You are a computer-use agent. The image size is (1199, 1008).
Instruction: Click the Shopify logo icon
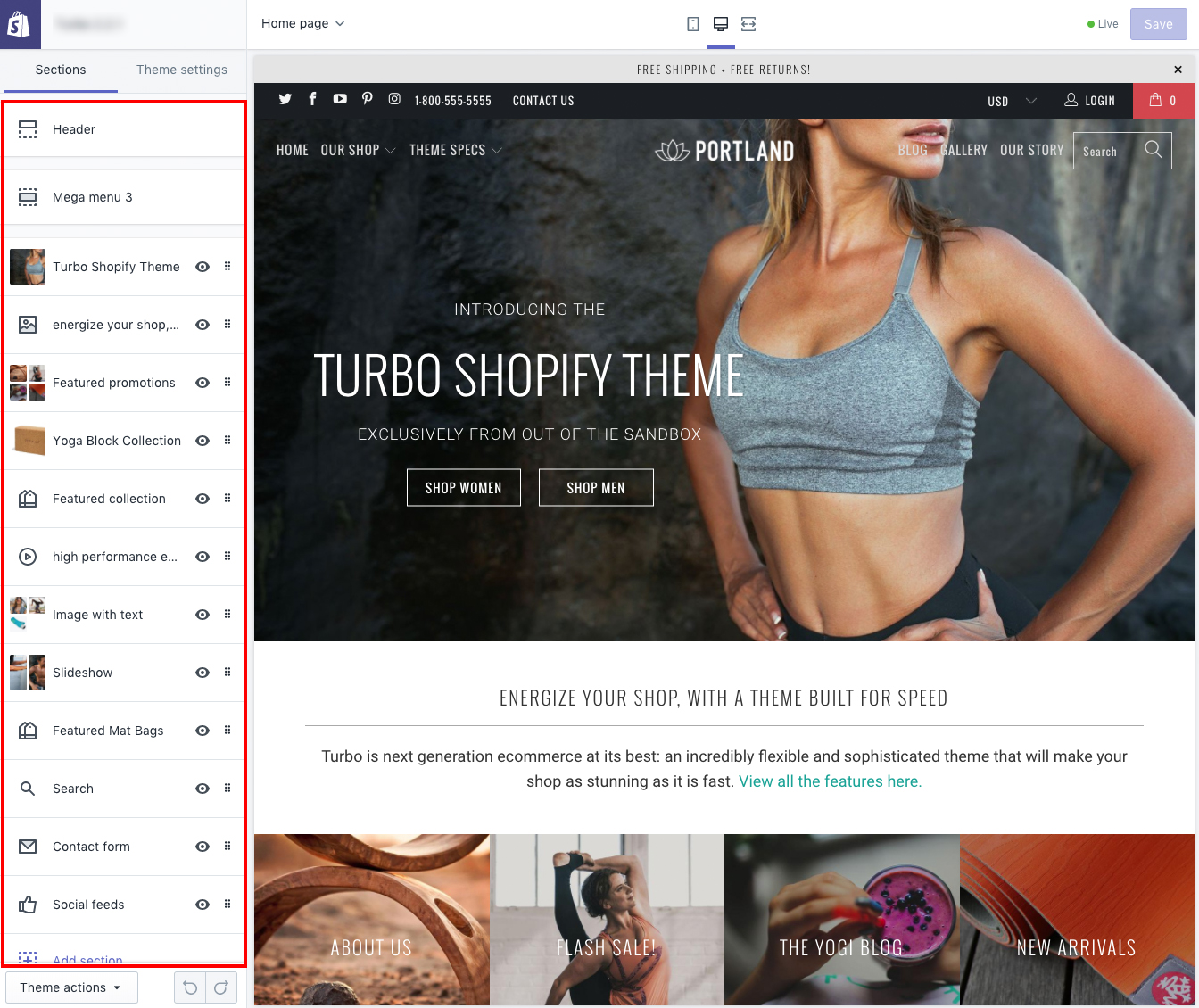(x=20, y=24)
